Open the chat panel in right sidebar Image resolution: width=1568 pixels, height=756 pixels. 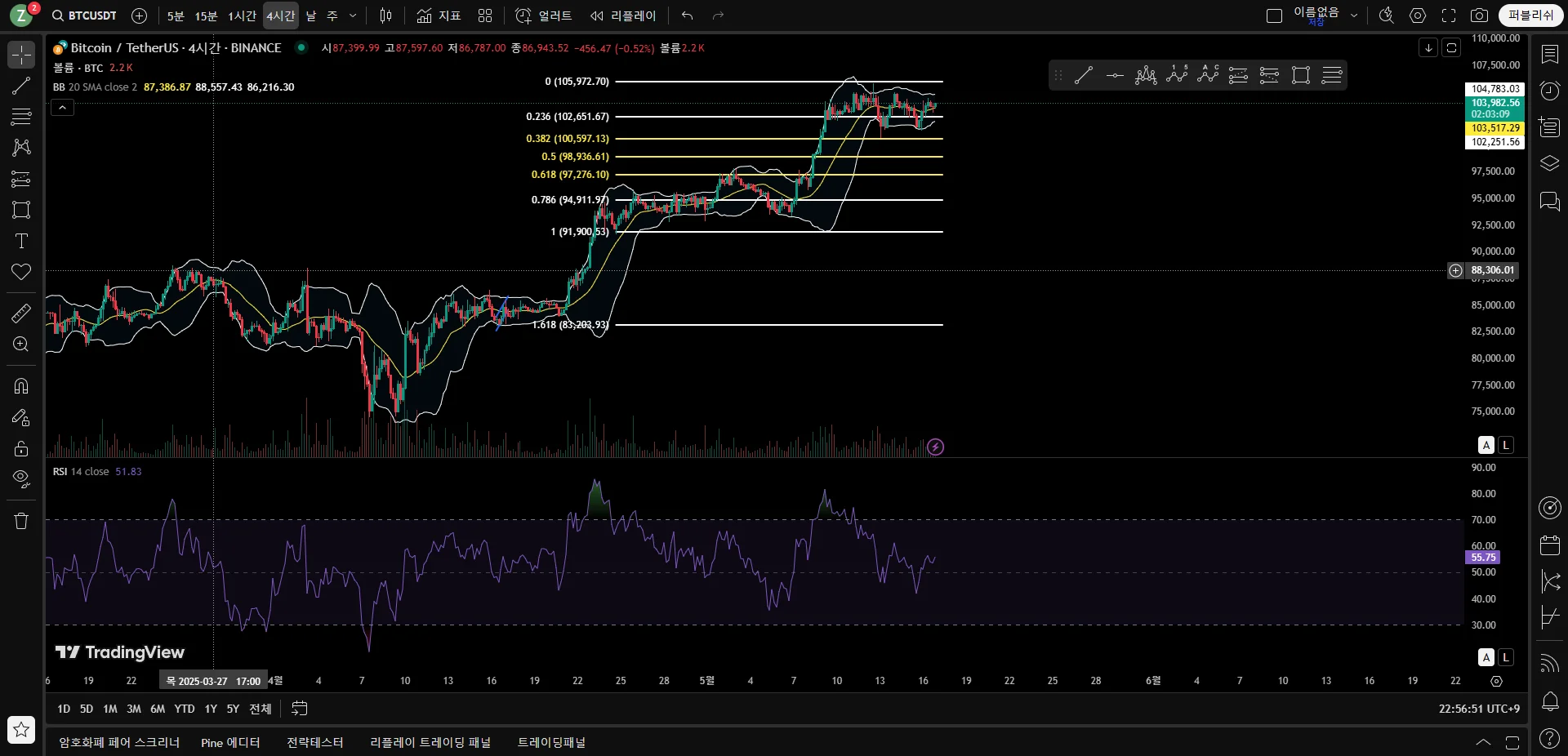pos(1549,201)
